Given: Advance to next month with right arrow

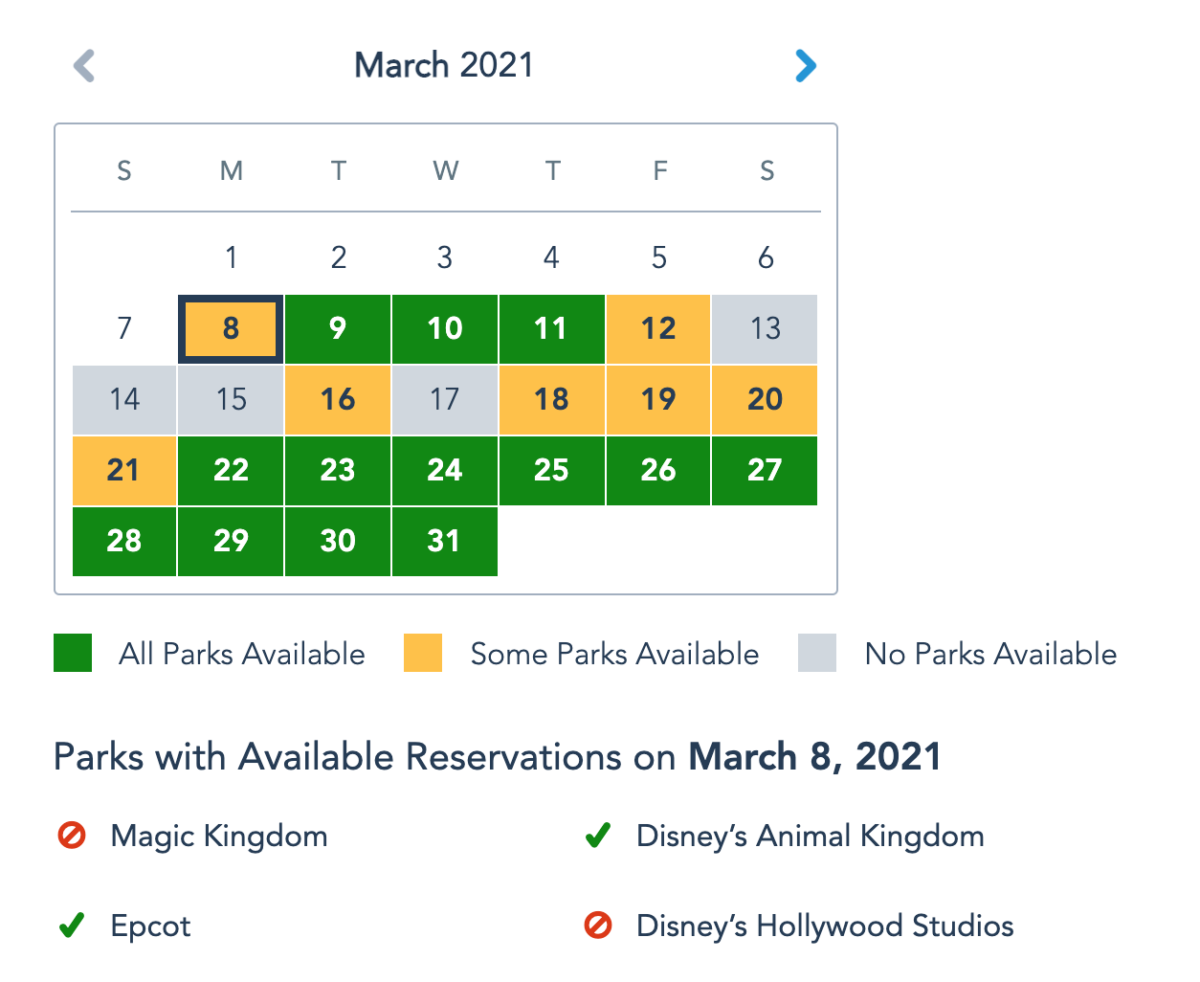Looking at the screenshot, I should 805,67.
